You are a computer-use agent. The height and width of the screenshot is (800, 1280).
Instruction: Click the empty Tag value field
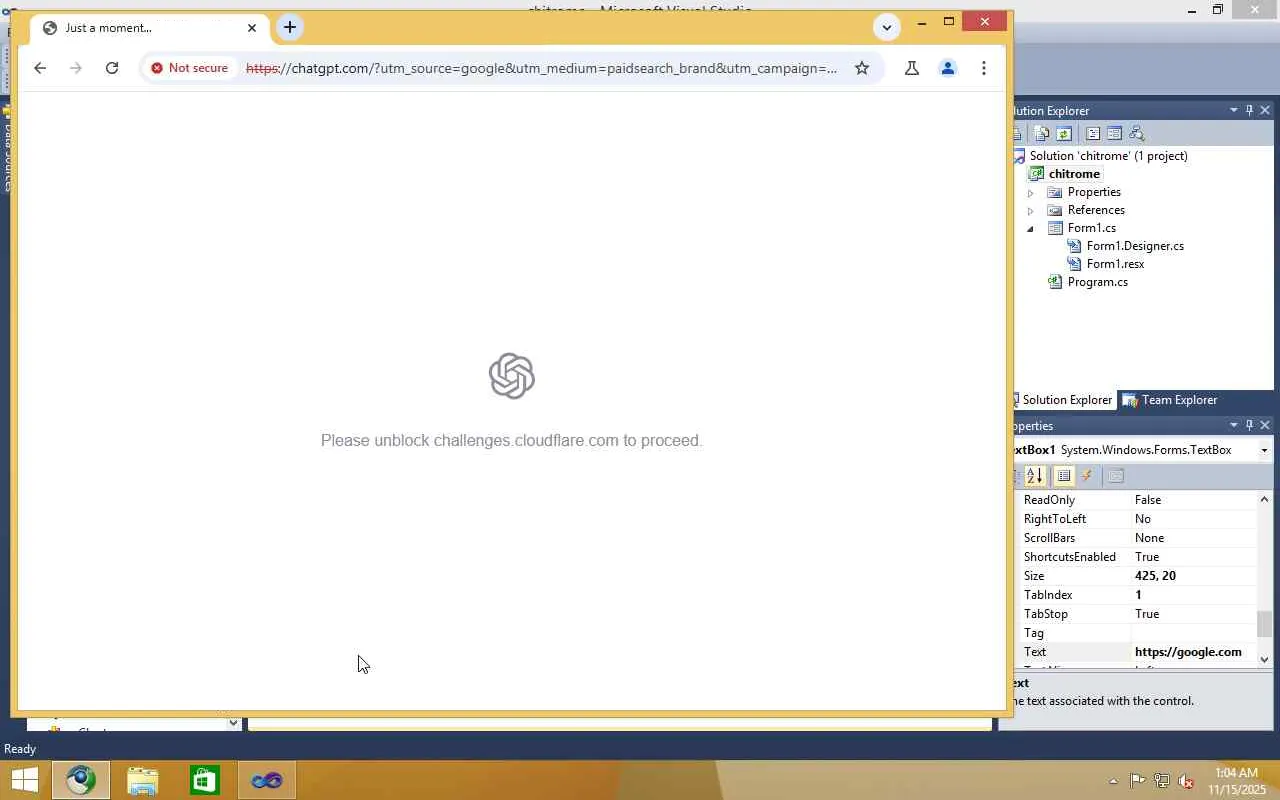point(1194,633)
